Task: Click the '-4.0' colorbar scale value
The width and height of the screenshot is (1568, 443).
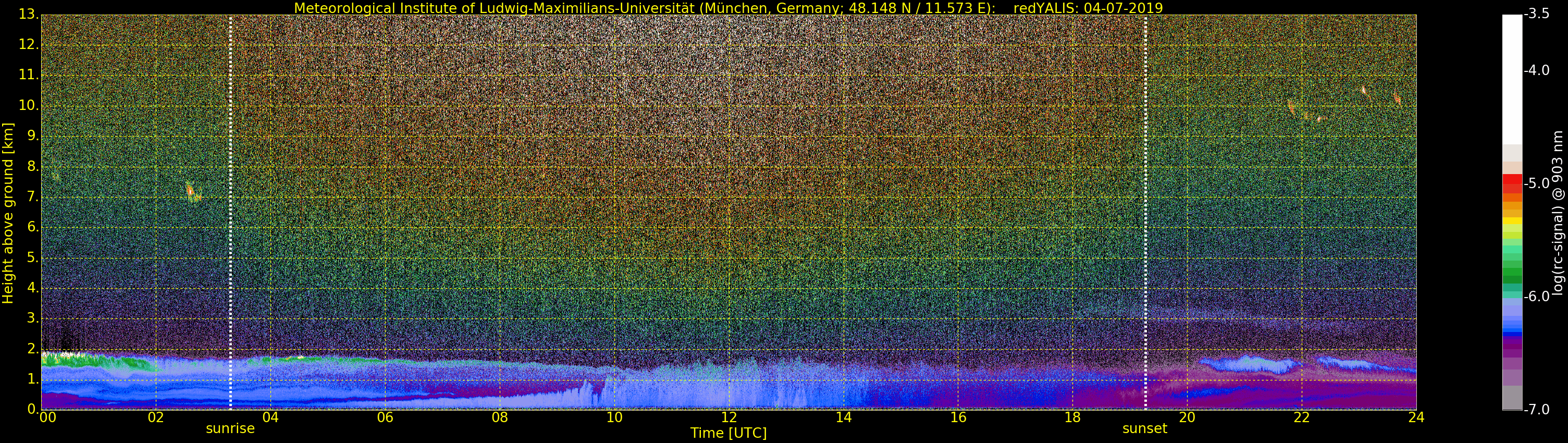Action: pyautogui.click(x=1536, y=70)
